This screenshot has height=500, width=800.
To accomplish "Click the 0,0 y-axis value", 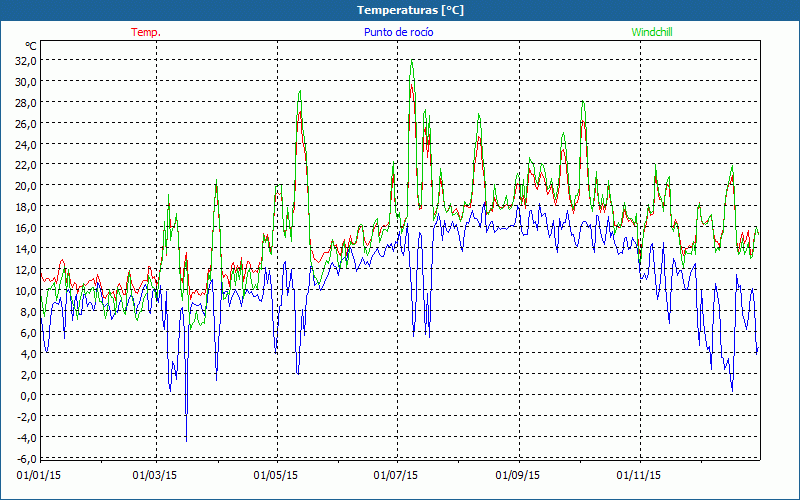I will pyautogui.click(x=29, y=395).
